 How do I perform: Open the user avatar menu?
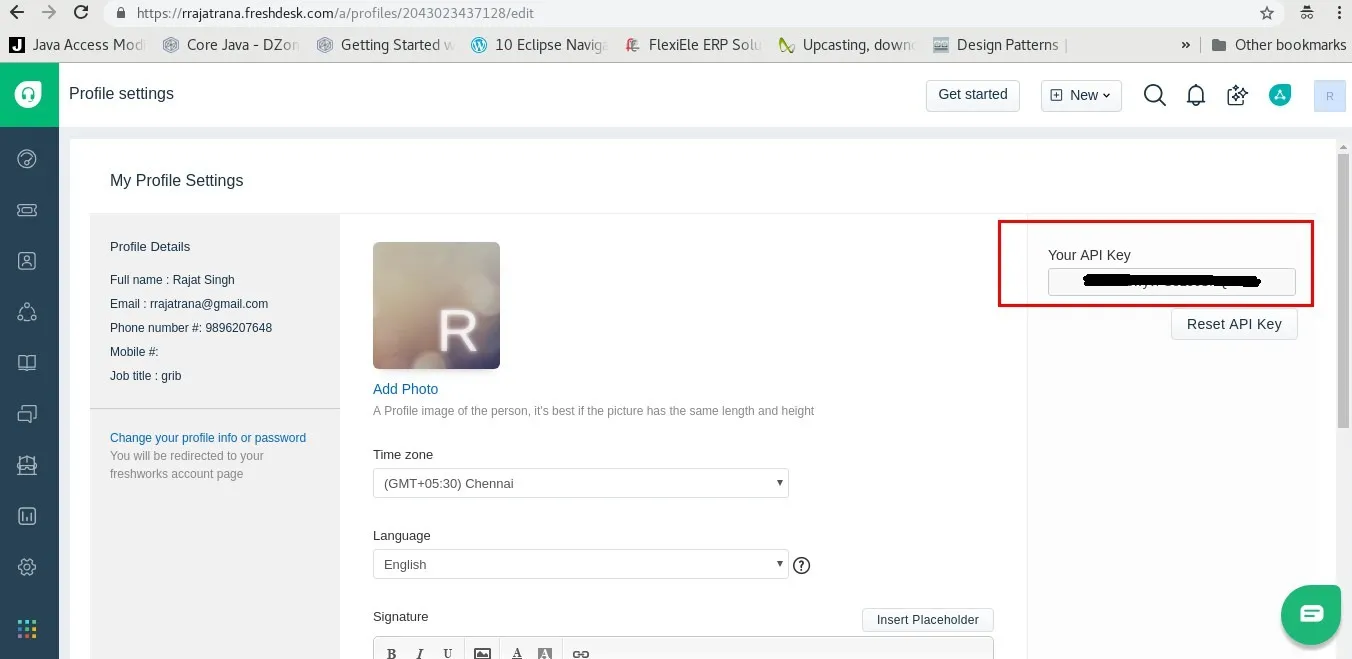[x=1329, y=96]
